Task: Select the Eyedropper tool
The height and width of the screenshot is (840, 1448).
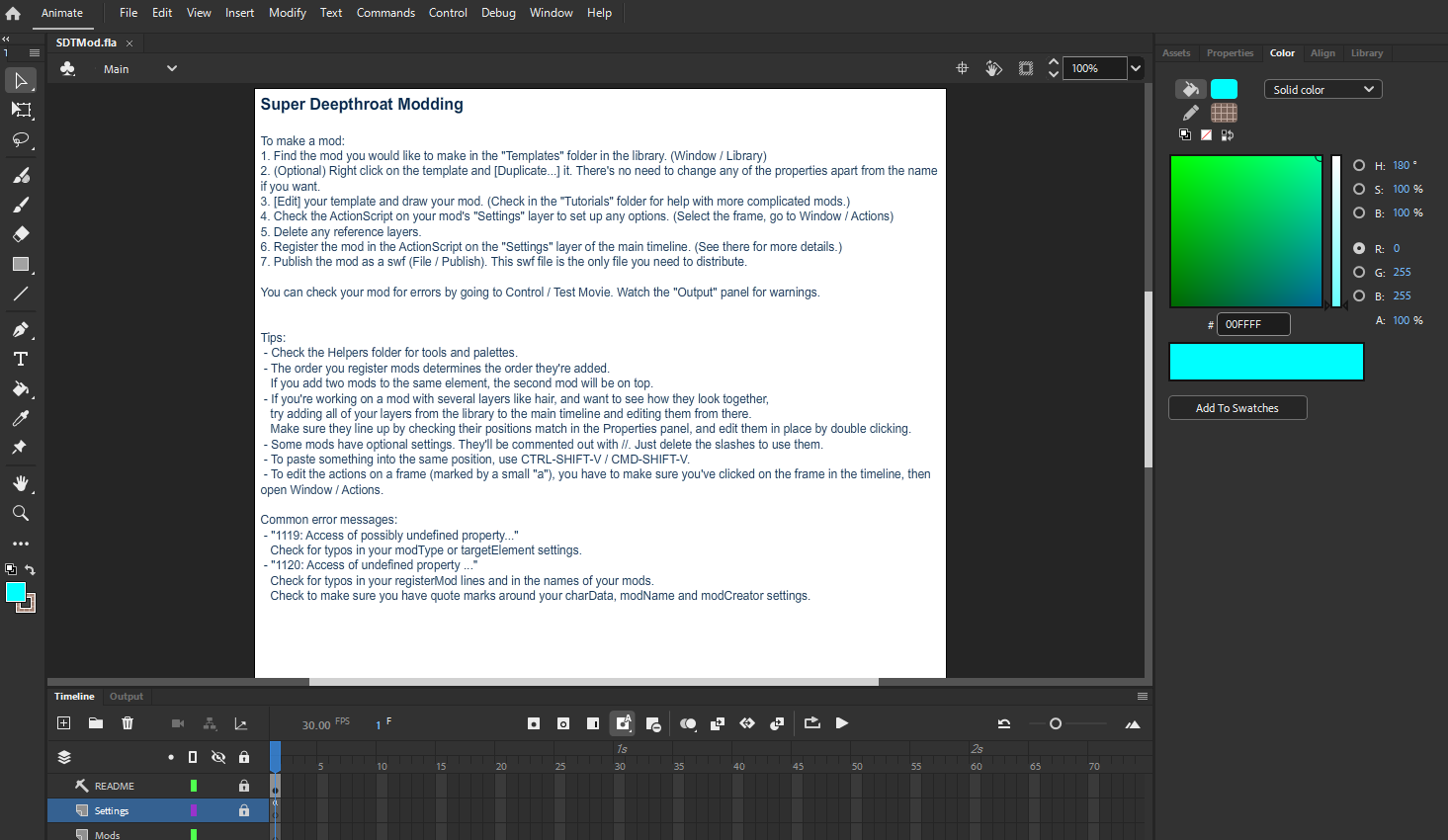Action: tap(21, 418)
